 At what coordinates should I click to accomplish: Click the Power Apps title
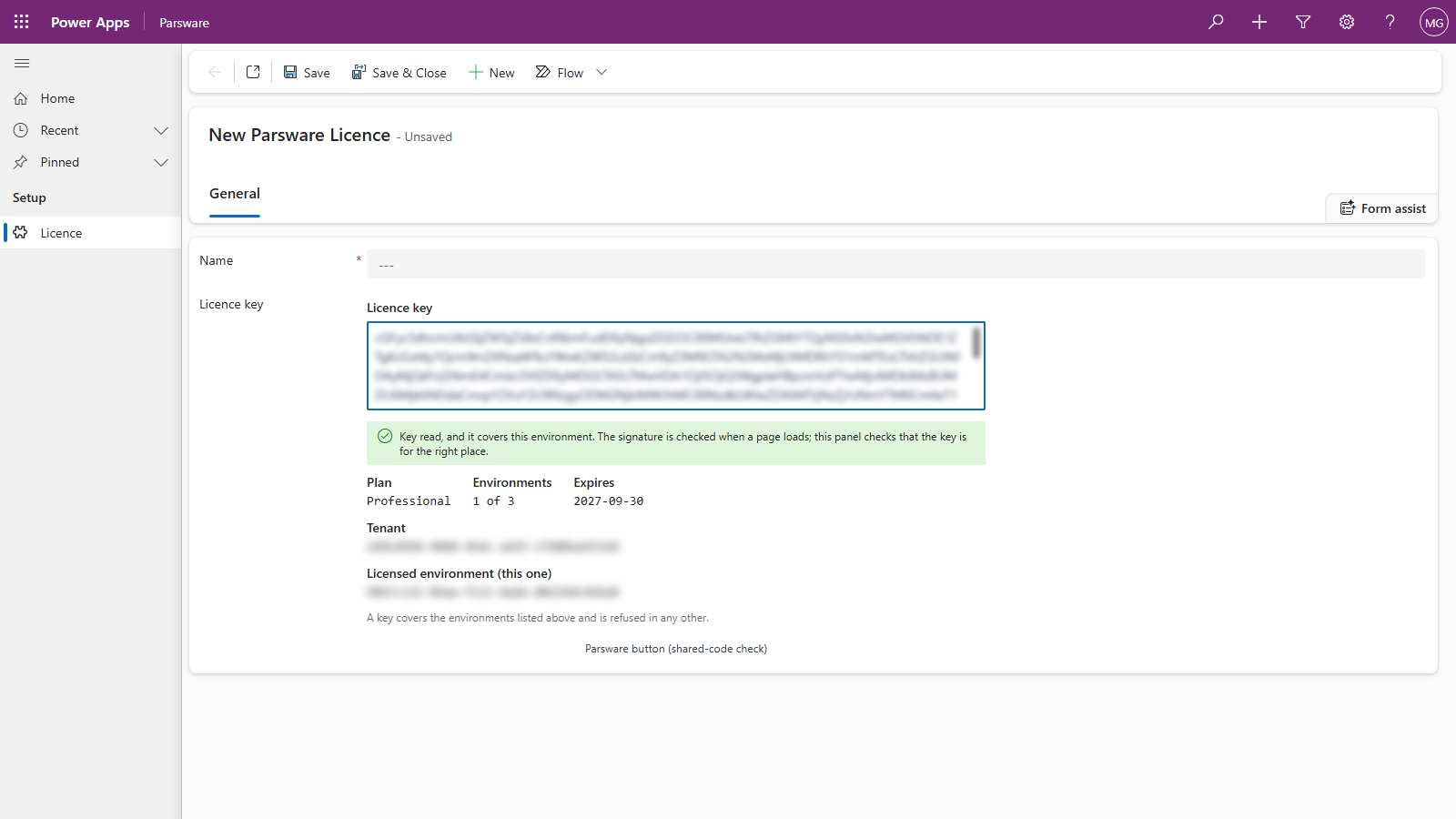pos(90,23)
